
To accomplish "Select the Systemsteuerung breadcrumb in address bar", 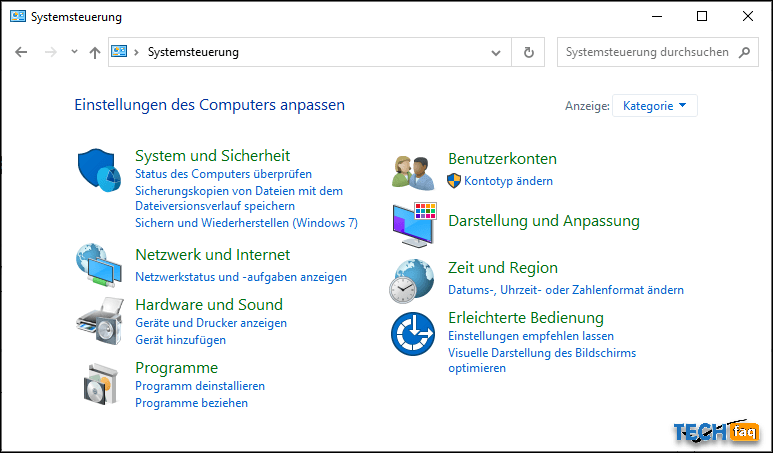I will click(193, 52).
